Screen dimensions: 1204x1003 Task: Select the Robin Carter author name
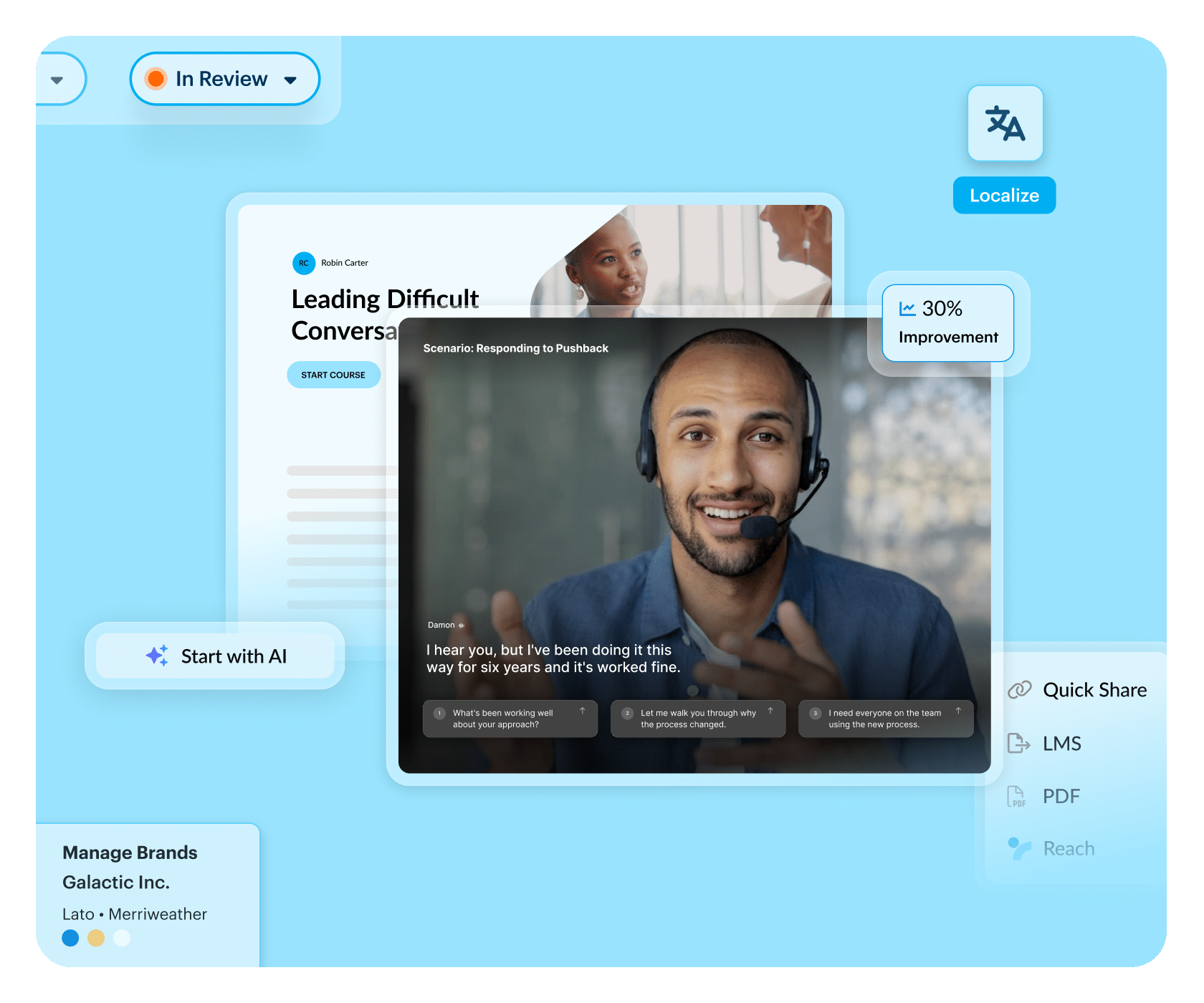345,263
